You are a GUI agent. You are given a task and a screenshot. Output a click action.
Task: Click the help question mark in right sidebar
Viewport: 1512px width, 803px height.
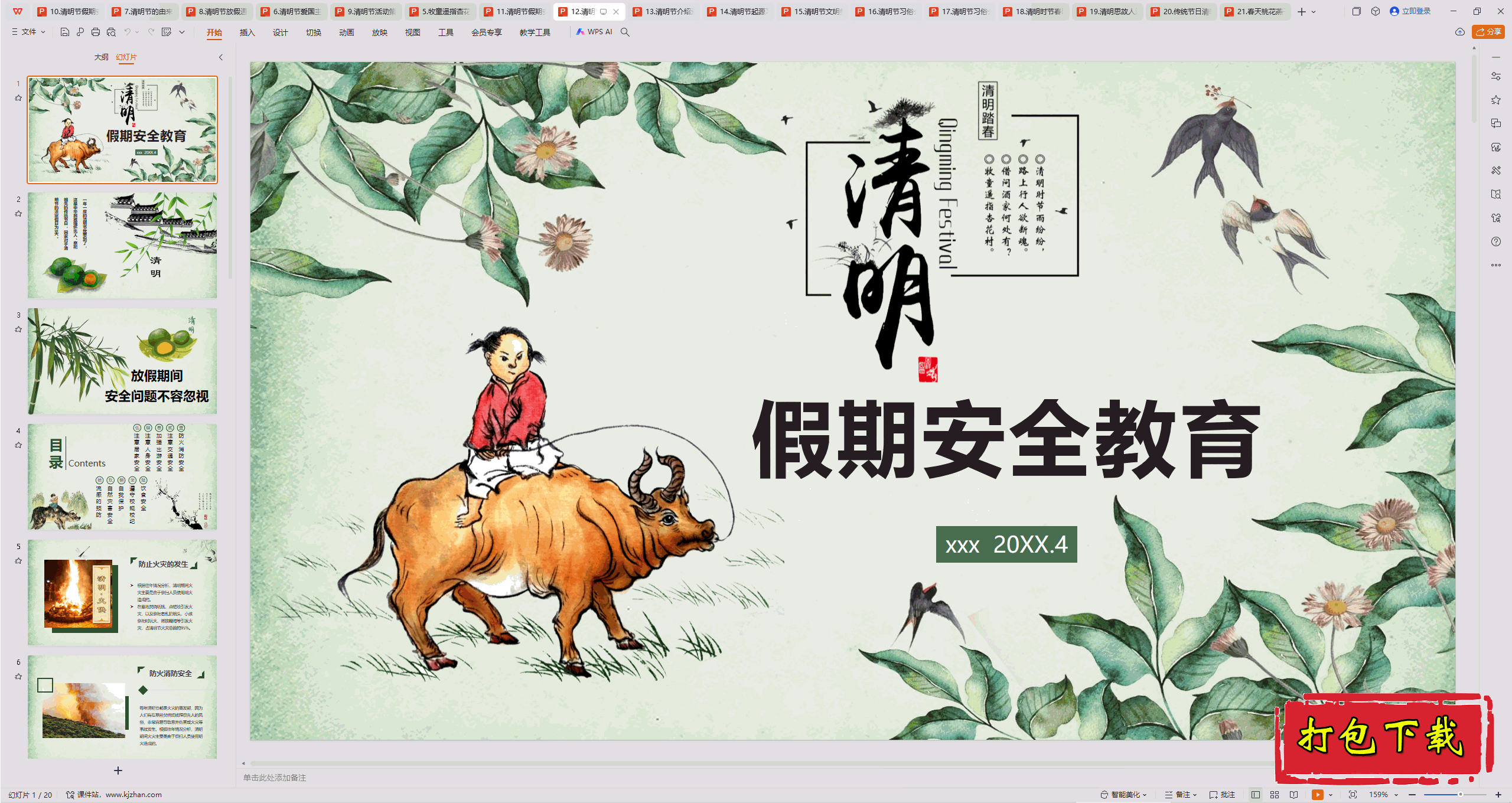pos(1496,241)
